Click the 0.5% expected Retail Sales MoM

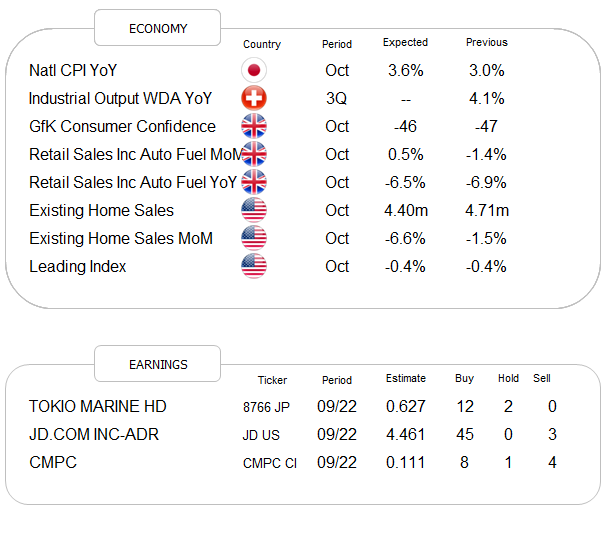point(406,155)
